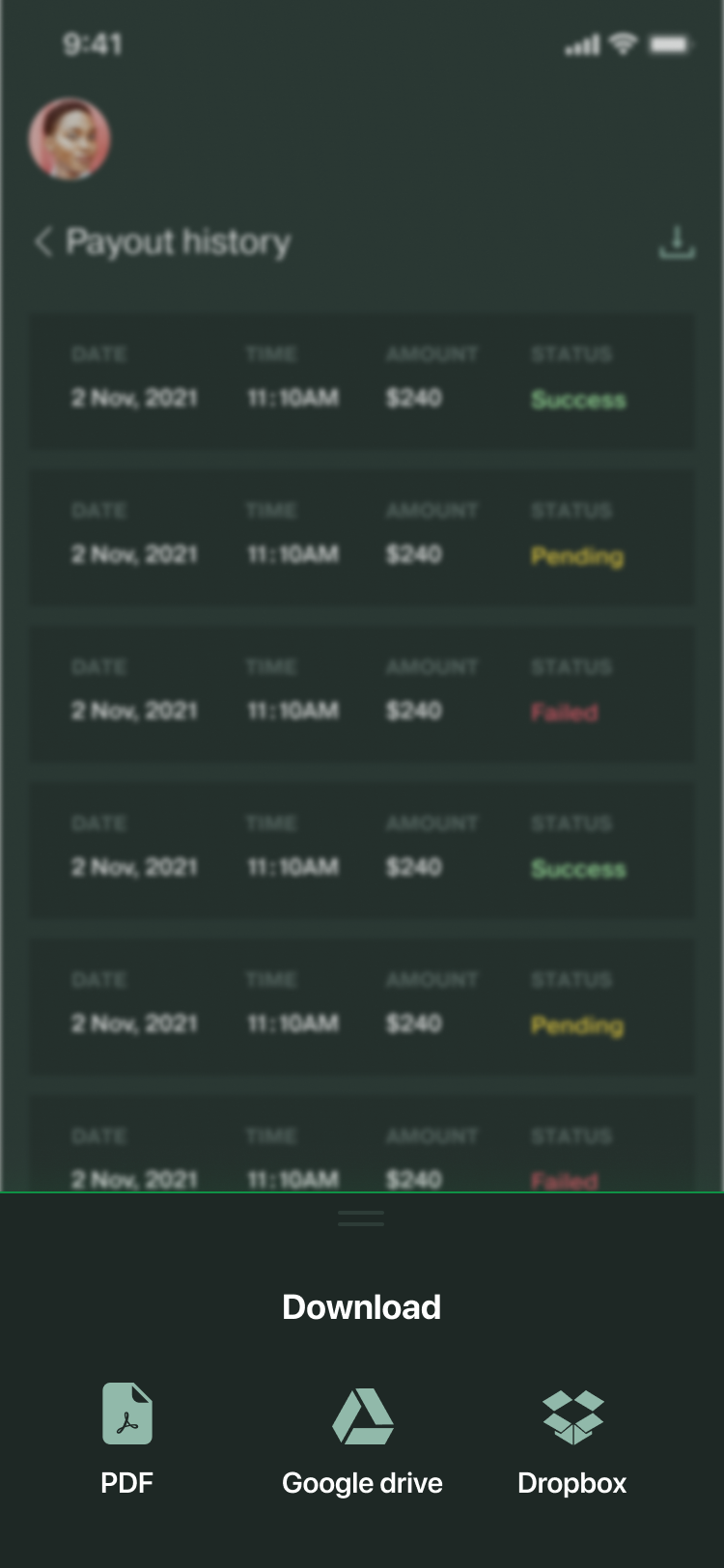Screen dimensions: 724x1568
Task: Open the first Failed payout row
Action: (x=362, y=692)
